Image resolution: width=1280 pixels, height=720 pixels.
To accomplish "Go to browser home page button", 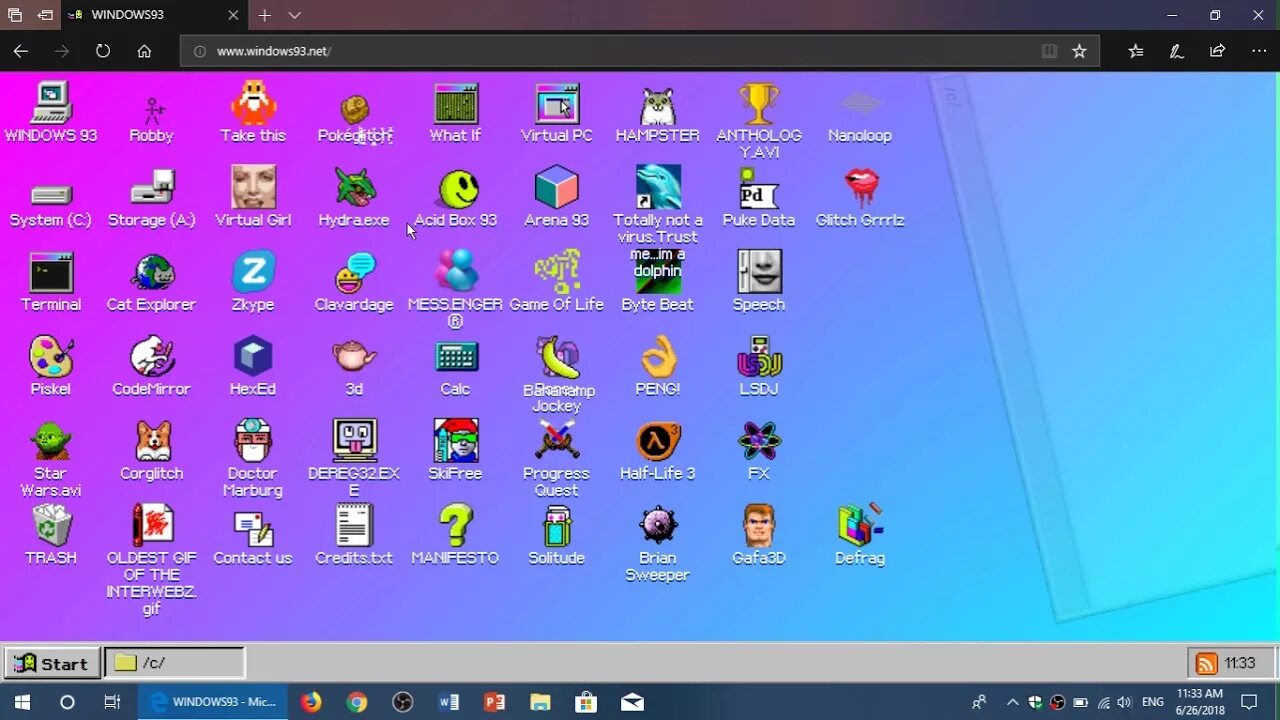I will (144, 51).
